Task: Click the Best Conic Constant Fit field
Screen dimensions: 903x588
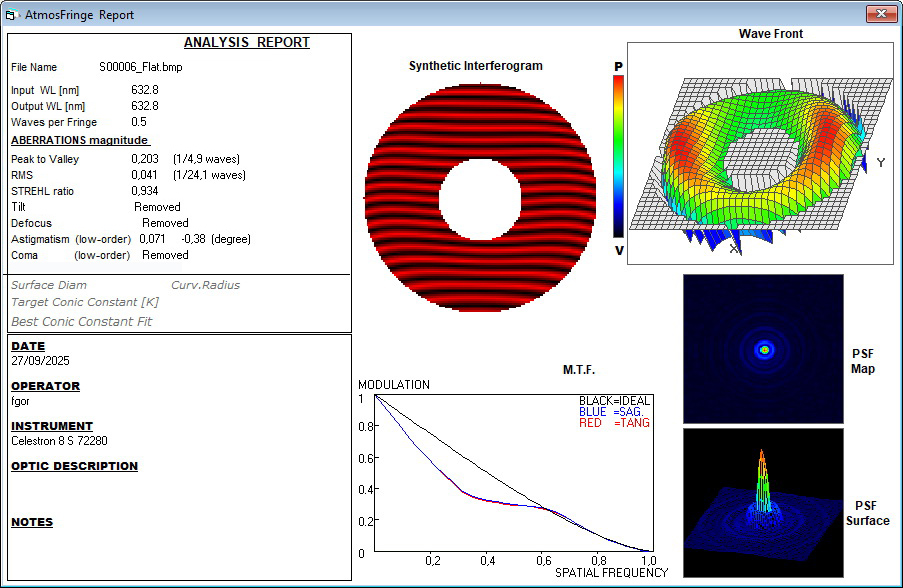Action: click(82, 321)
